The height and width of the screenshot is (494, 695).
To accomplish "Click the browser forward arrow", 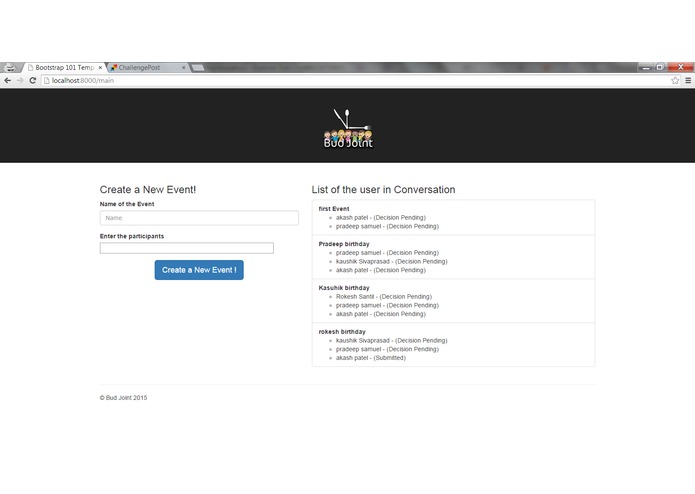I will [20, 80].
